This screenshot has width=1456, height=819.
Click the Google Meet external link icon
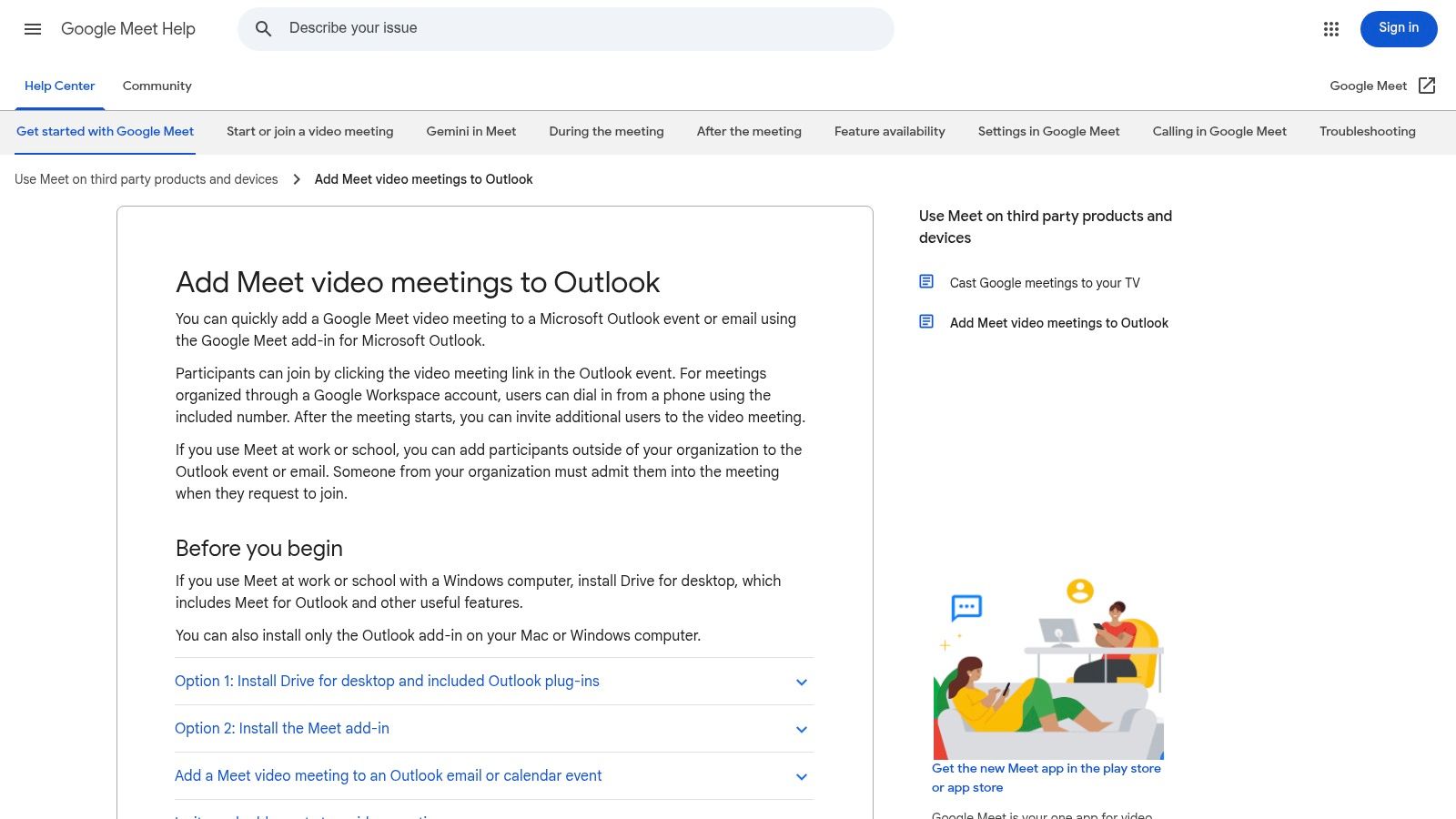coord(1427,86)
